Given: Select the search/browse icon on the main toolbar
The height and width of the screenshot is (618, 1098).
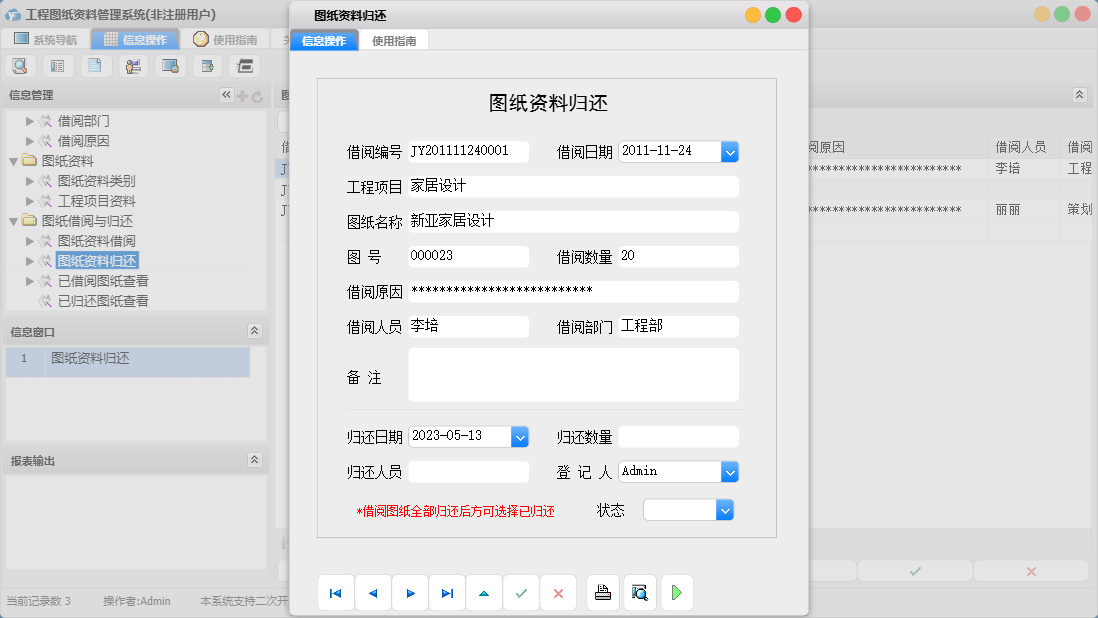Looking at the screenshot, I should click(20, 65).
